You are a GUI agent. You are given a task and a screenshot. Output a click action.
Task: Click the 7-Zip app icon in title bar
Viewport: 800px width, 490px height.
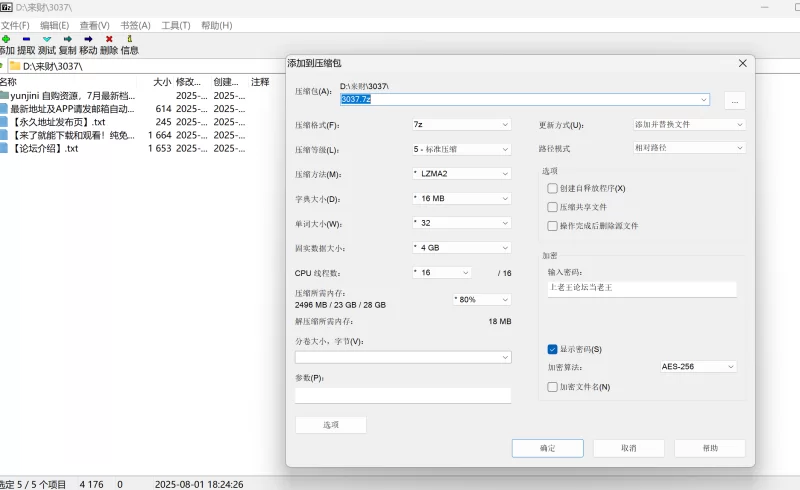(6, 7)
